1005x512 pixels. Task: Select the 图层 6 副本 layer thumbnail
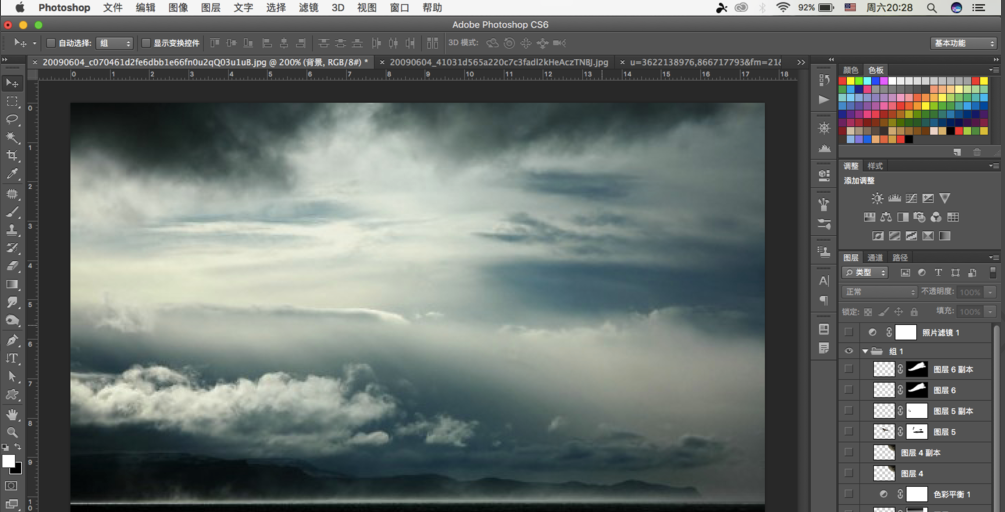884,369
